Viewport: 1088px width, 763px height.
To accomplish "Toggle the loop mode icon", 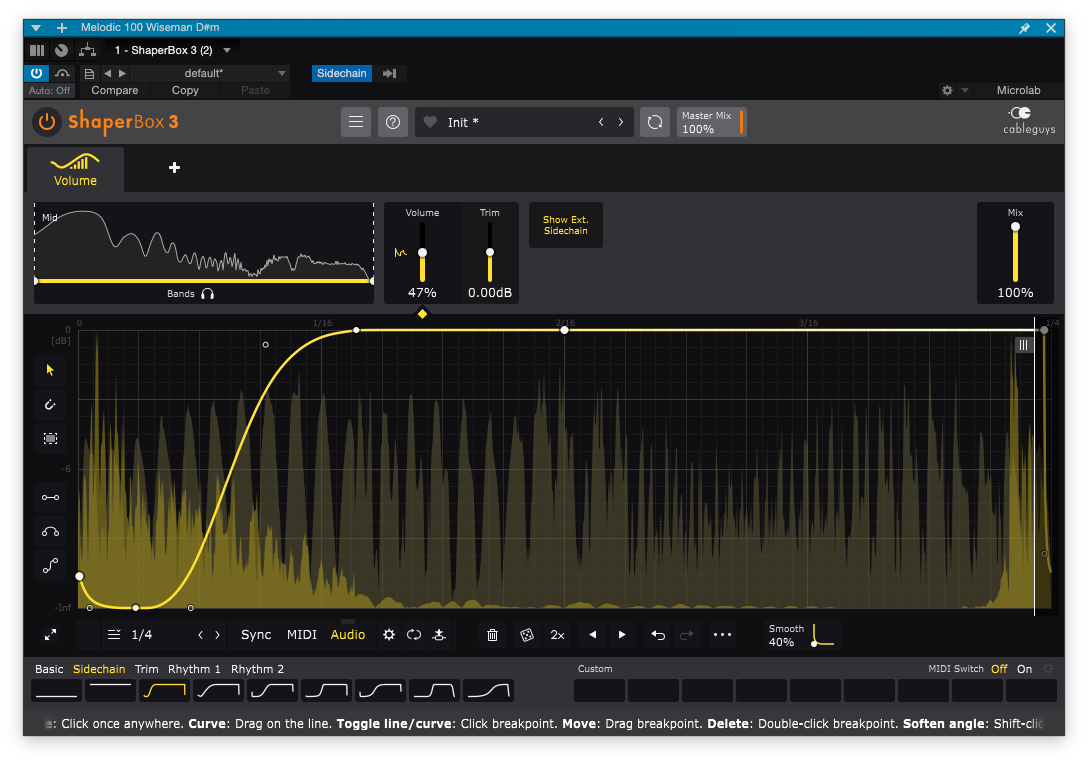I will (x=414, y=635).
